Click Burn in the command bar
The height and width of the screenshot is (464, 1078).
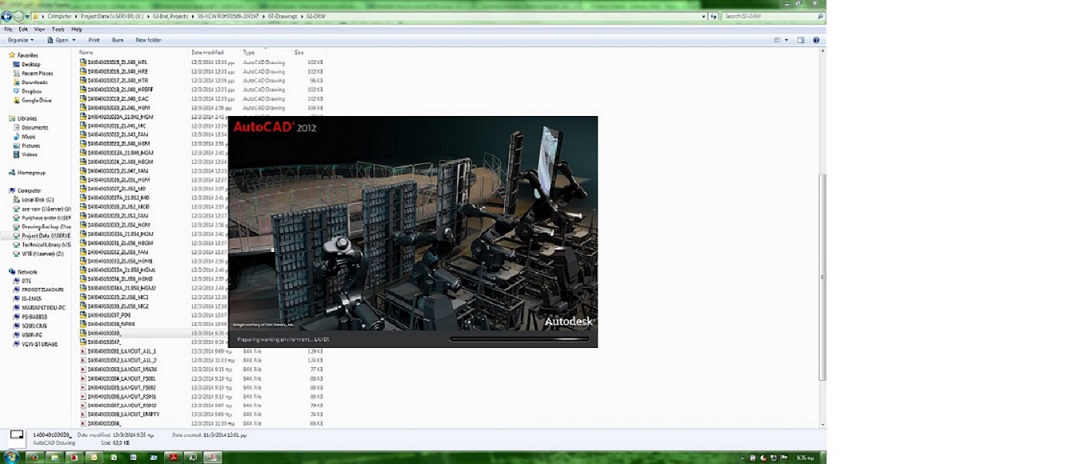coord(118,40)
